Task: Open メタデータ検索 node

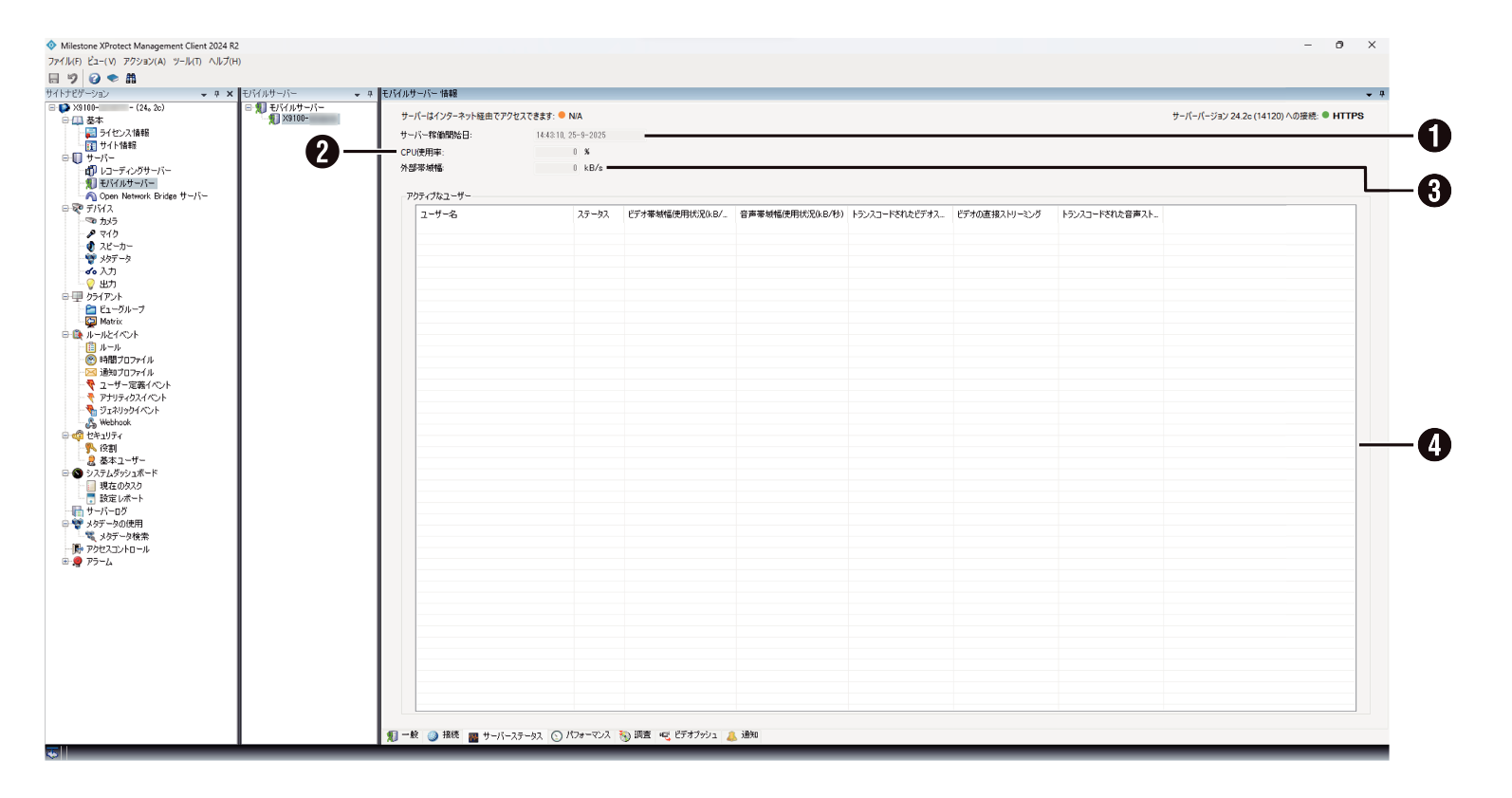Action: click(124, 536)
